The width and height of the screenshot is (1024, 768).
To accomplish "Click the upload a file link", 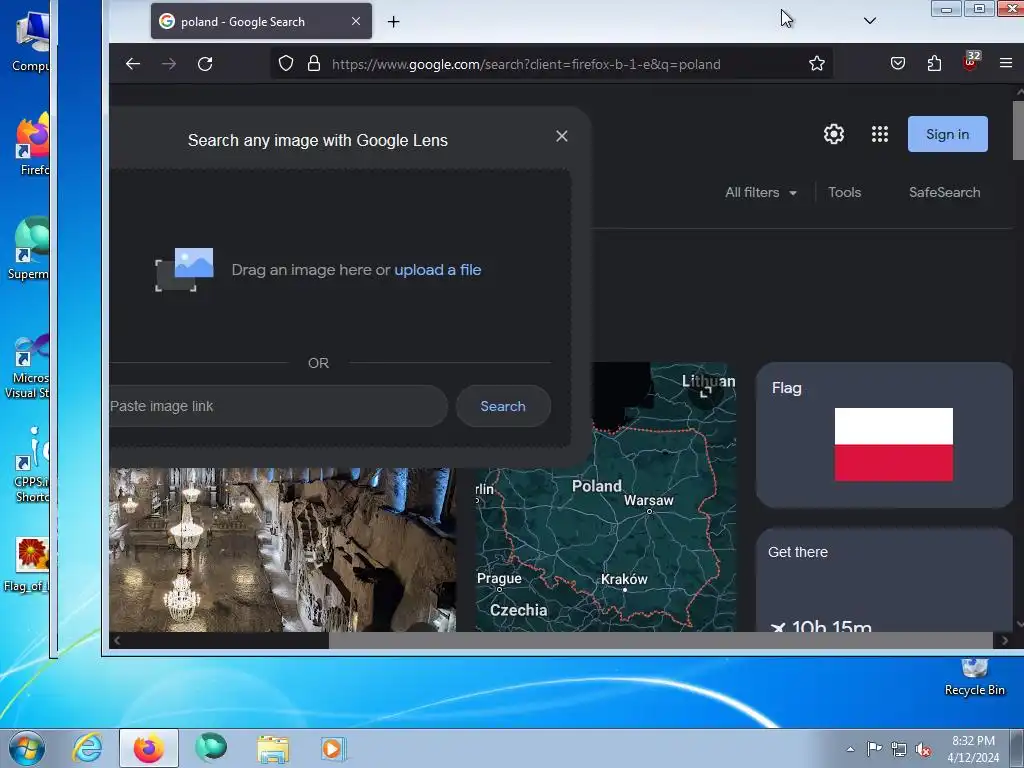I will click(438, 270).
